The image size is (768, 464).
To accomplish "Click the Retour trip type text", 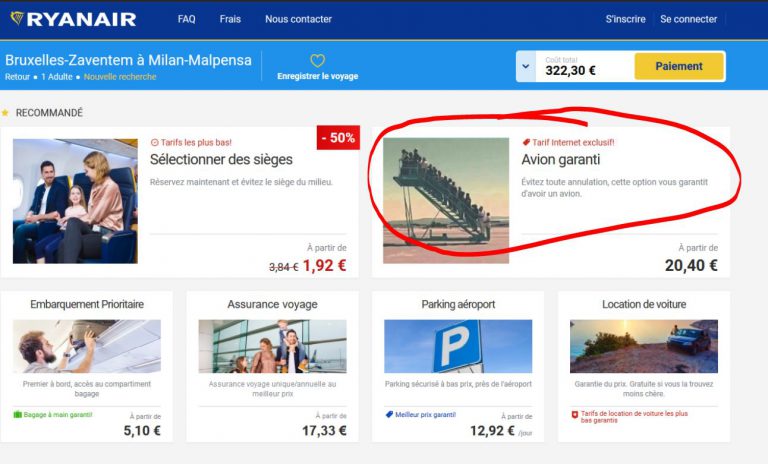I will pos(17,77).
